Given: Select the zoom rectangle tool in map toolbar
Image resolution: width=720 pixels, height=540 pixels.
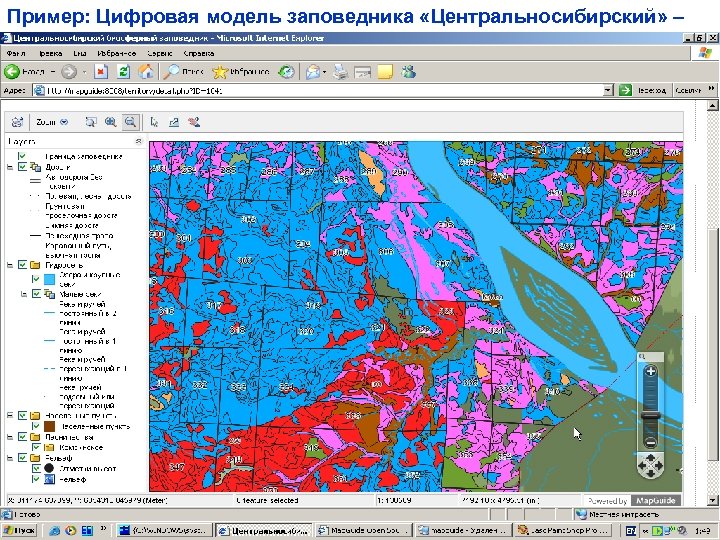Looking at the screenshot, I should point(91,122).
